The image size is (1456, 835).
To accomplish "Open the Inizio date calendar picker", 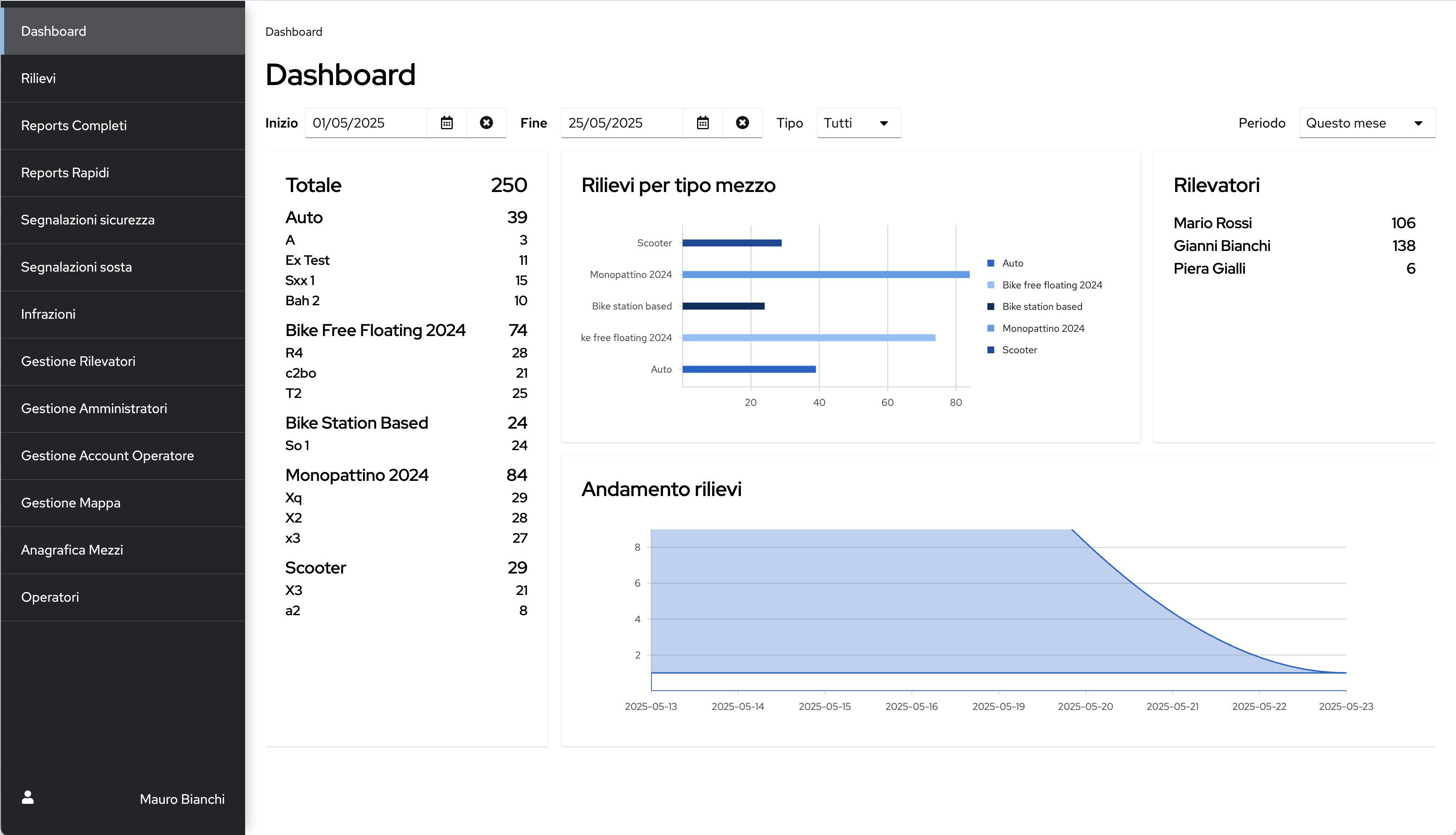I will click(x=447, y=123).
